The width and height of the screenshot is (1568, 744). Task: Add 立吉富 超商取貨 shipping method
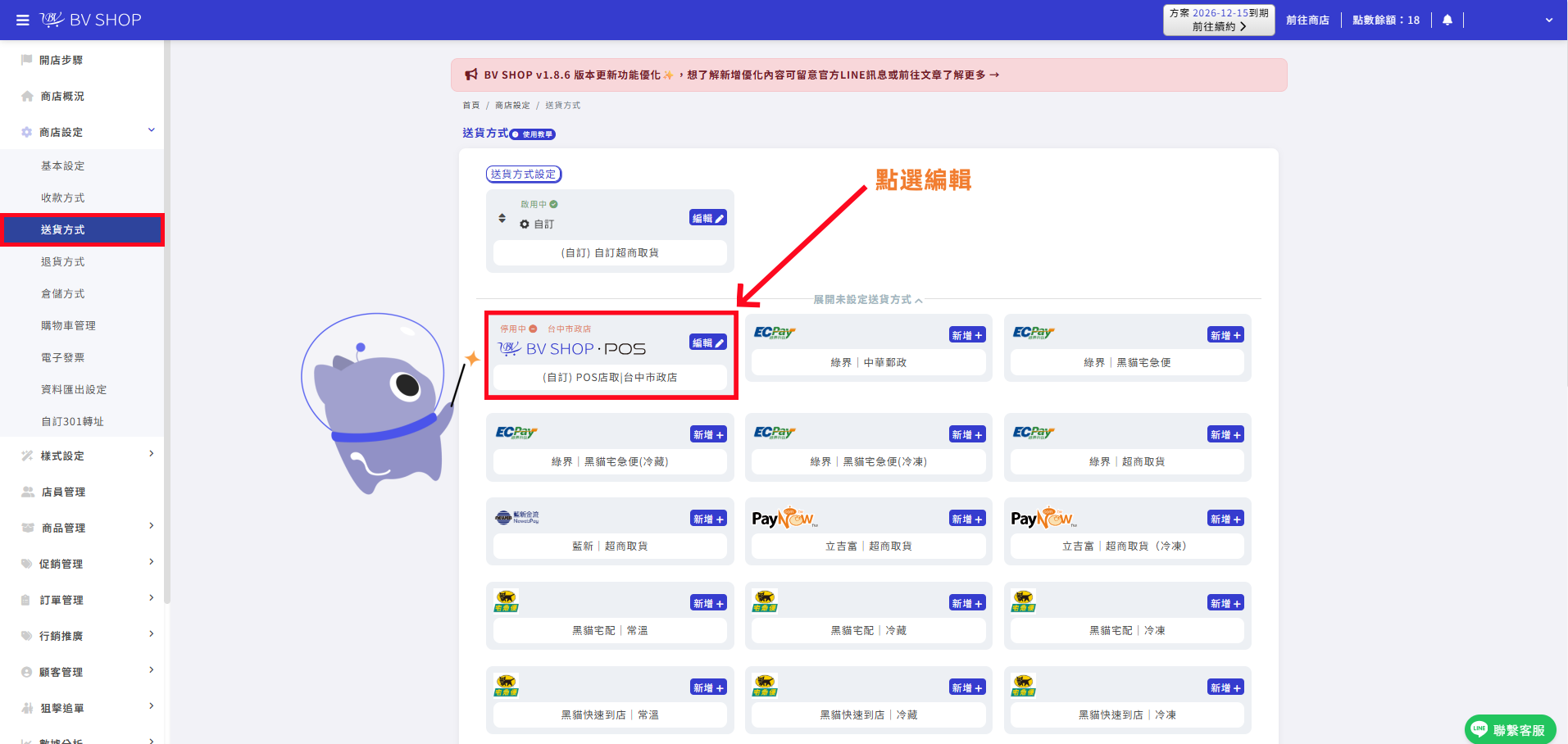[x=967, y=519]
